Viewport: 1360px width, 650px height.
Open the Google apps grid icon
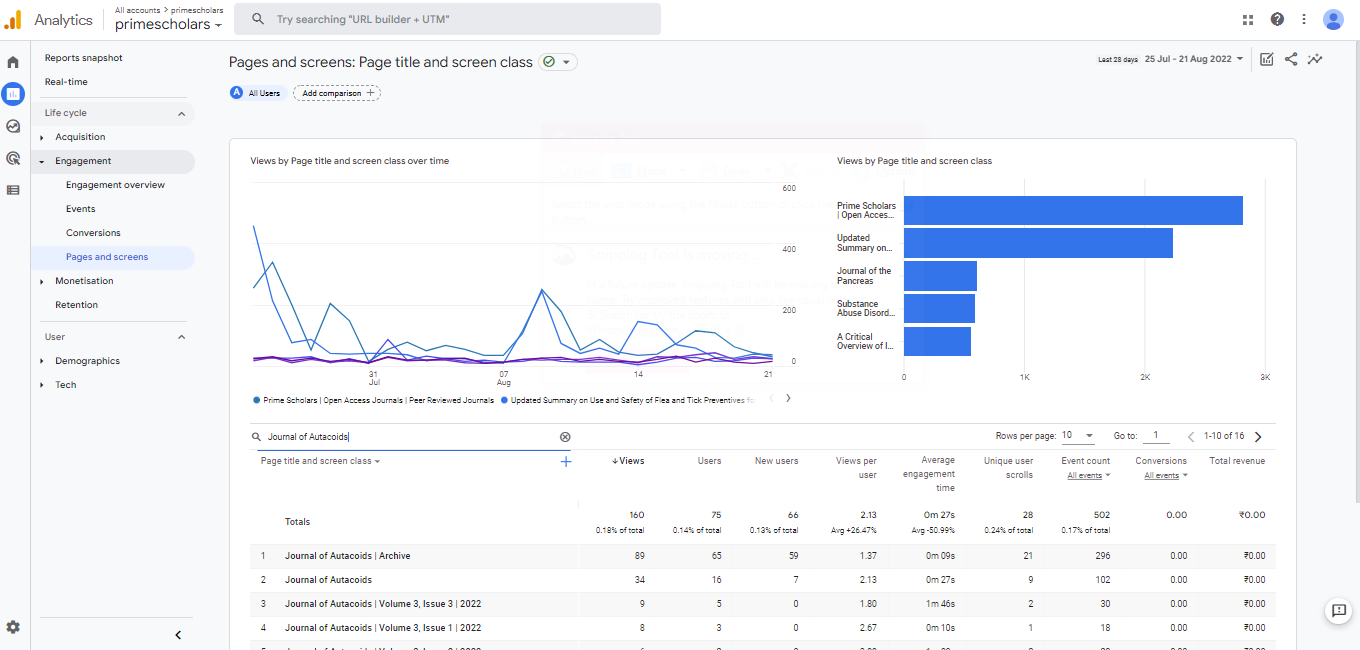[x=1248, y=19]
